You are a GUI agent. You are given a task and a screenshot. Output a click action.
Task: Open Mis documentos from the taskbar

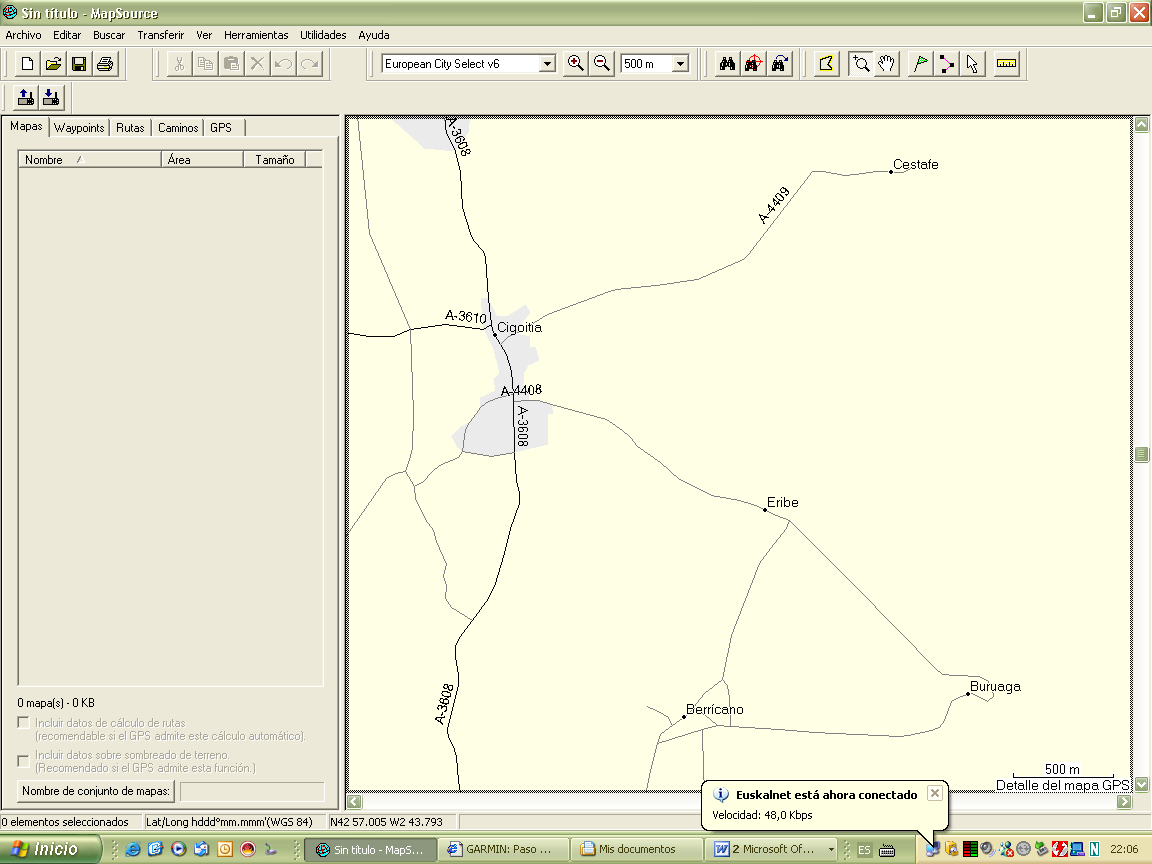click(636, 850)
